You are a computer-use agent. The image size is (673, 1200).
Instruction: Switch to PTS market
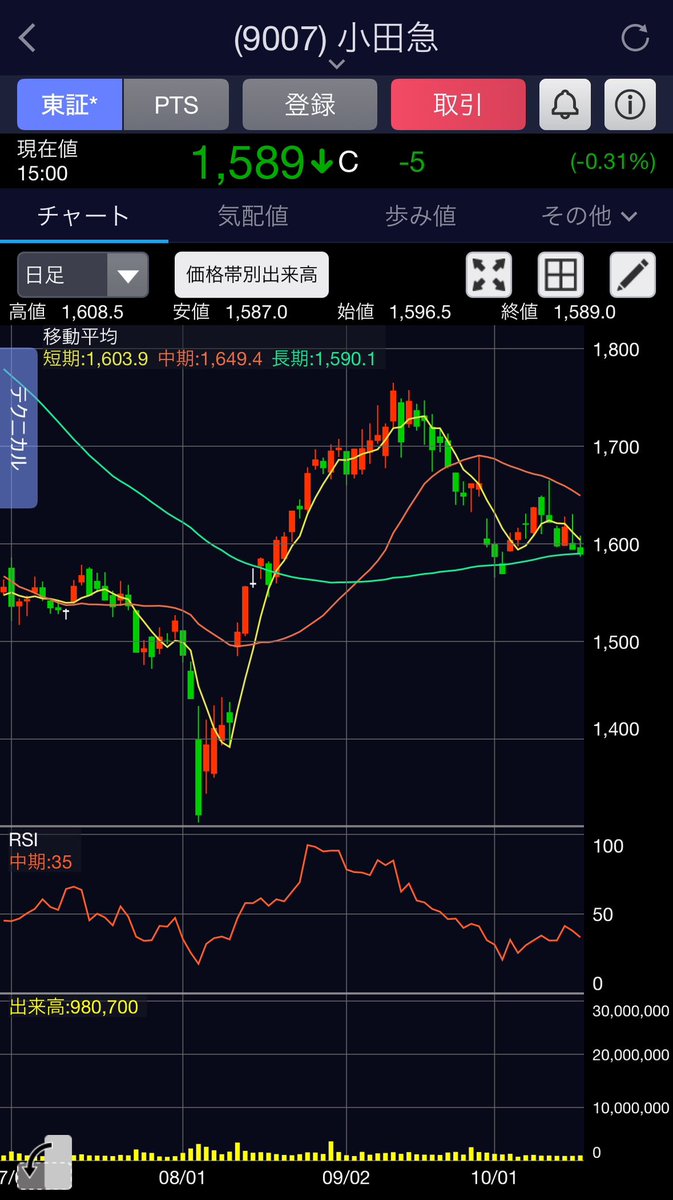click(176, 104)
